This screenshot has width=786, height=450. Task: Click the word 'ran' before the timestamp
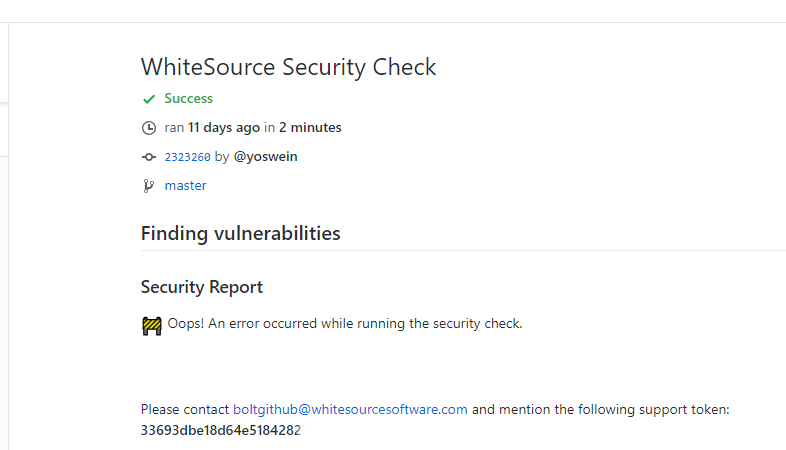pyautogui.click(x=174, y=128)
